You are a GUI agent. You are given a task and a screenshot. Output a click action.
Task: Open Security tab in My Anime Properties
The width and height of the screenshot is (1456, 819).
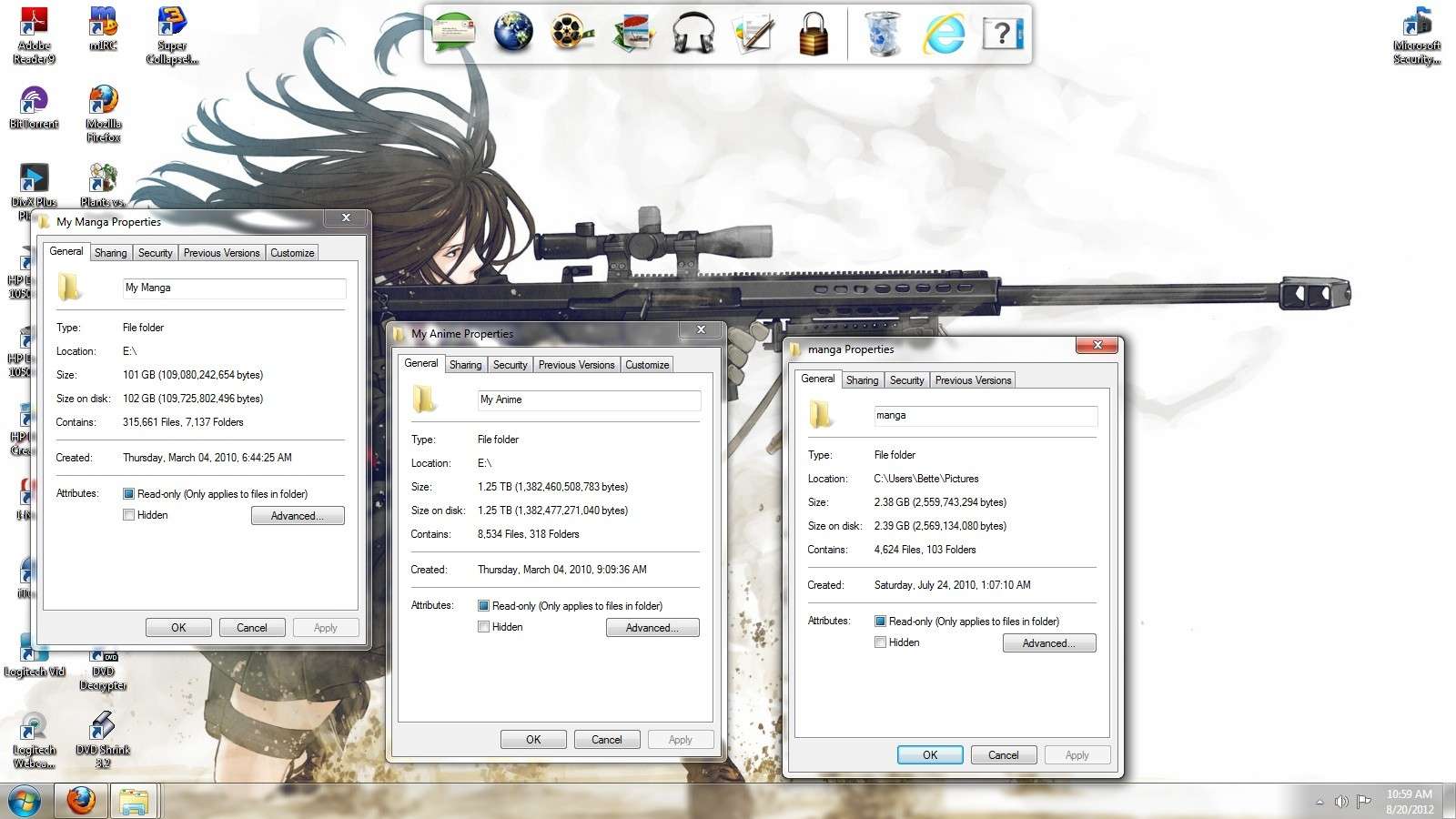(511, 365)
